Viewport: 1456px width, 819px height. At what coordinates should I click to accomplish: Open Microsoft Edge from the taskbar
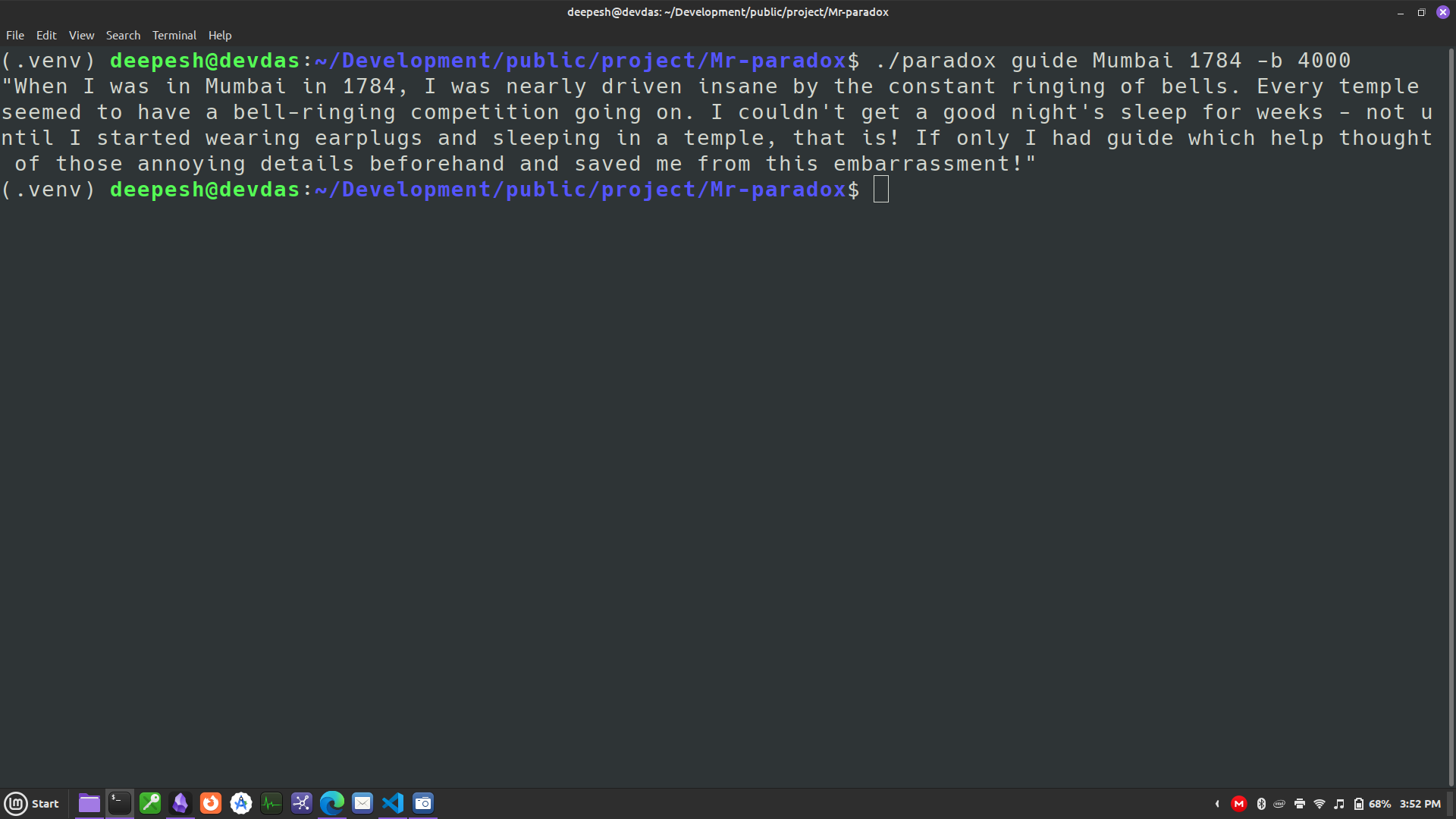pos(332,803)
